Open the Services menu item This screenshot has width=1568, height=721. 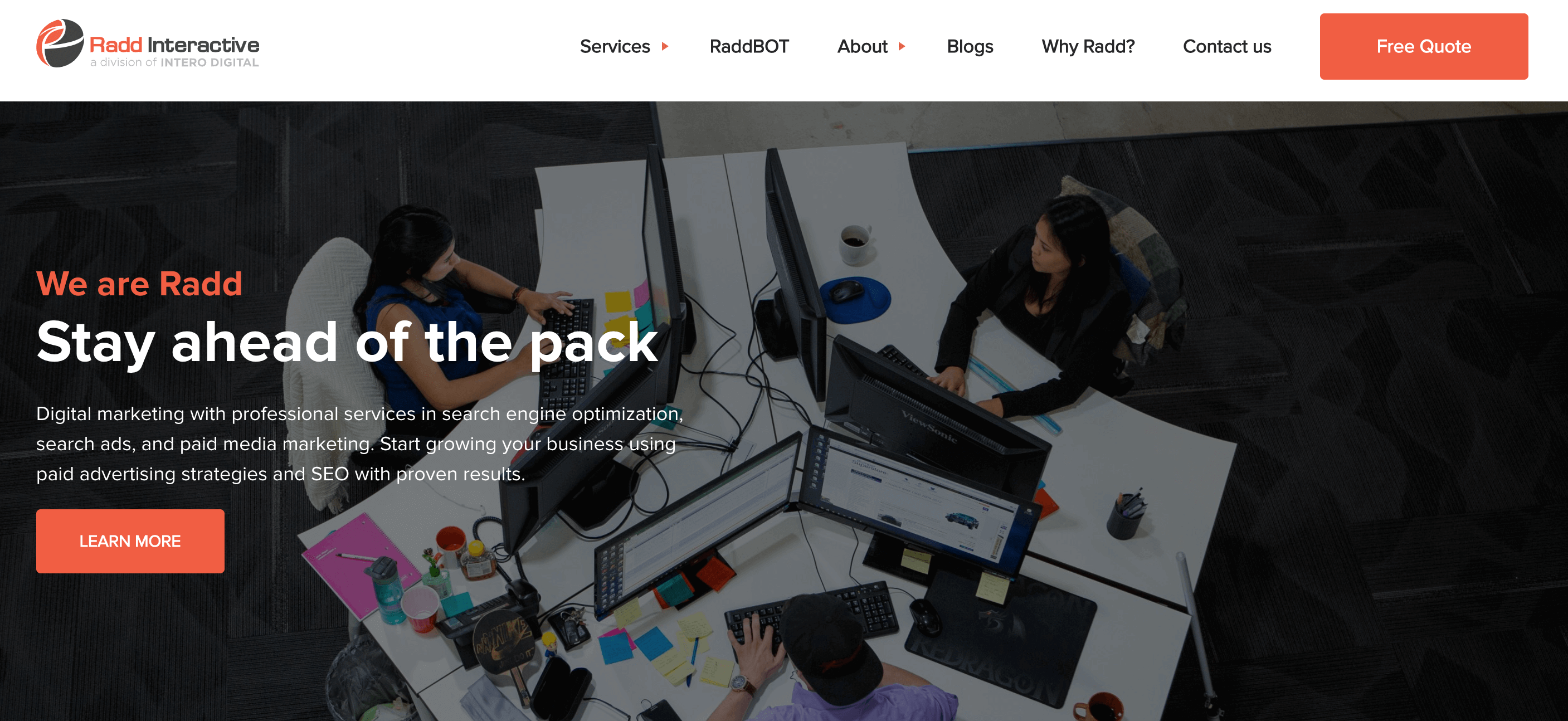tap(615, 46)
